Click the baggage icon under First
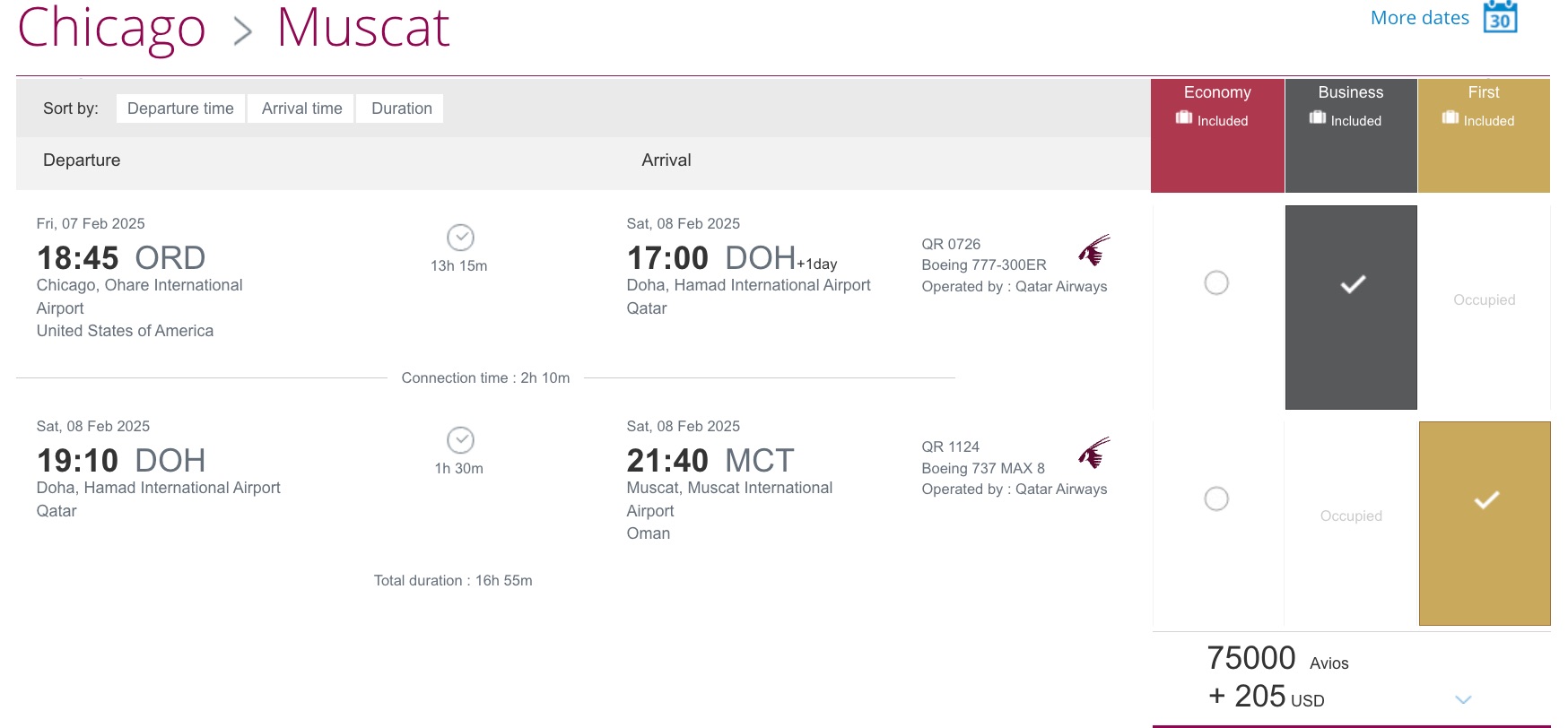 click(1450, 118)
